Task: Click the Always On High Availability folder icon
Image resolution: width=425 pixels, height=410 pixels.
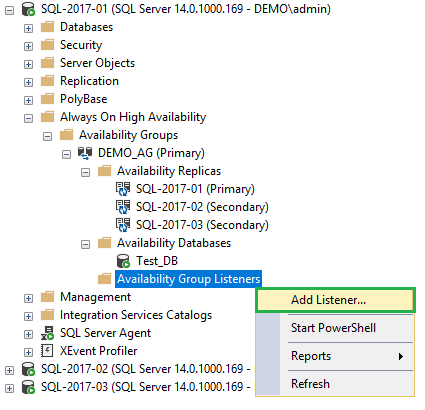Action: [x=47, y=117]
